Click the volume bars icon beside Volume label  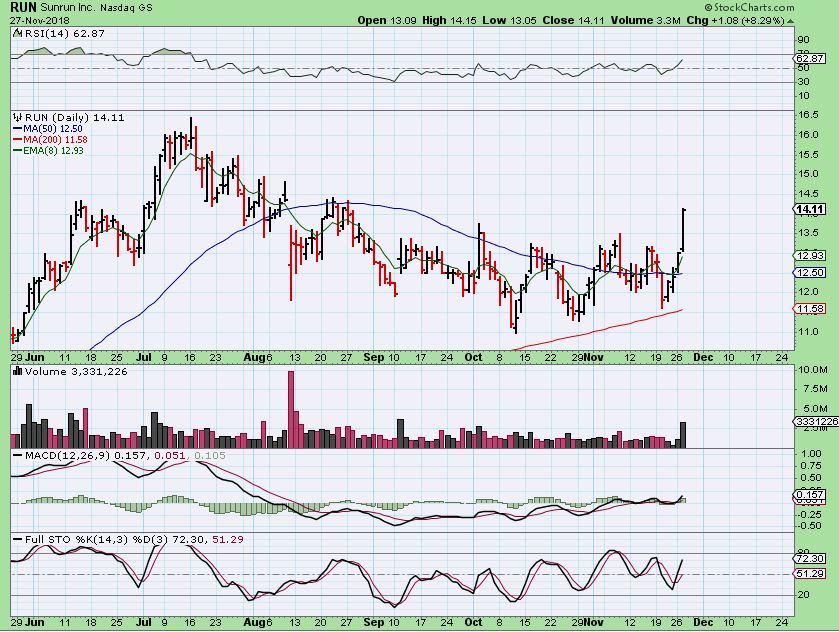click(x=18, y=371)
